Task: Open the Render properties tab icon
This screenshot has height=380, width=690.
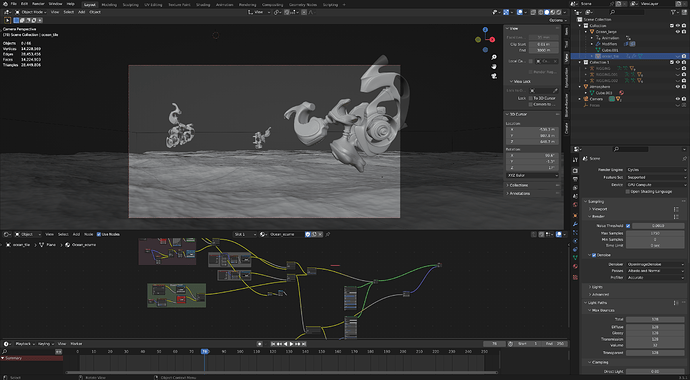Action: (575, 171)
